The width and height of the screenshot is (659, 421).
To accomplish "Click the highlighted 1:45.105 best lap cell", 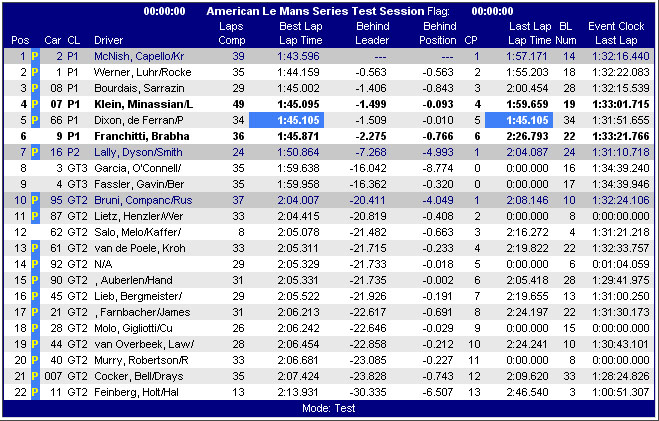I will [x=301, y=119].
